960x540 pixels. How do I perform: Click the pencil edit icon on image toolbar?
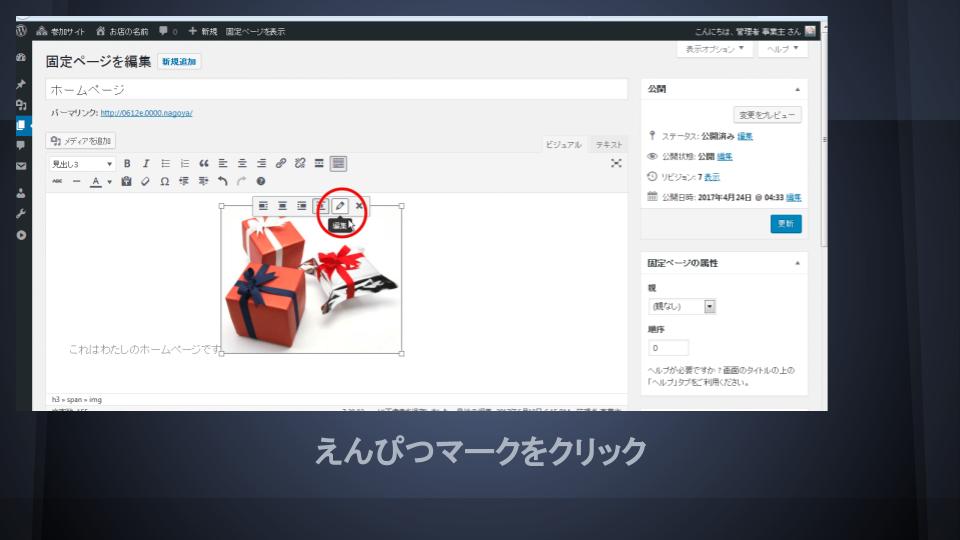340,206
